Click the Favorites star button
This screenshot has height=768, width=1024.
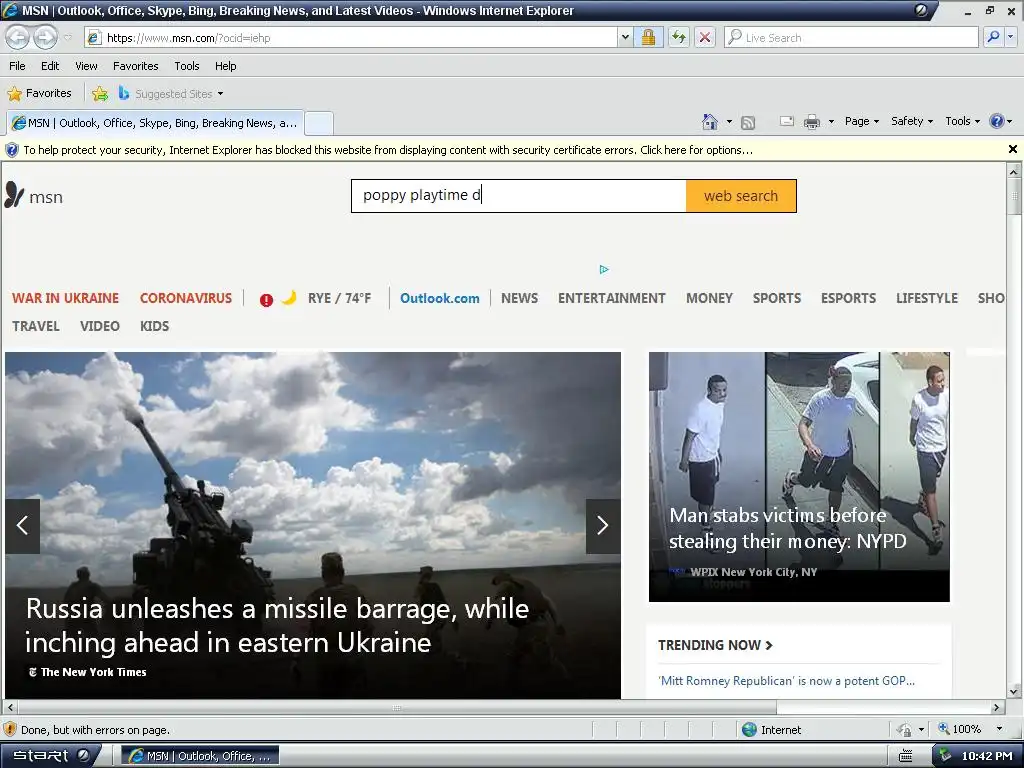click(39, 93)
